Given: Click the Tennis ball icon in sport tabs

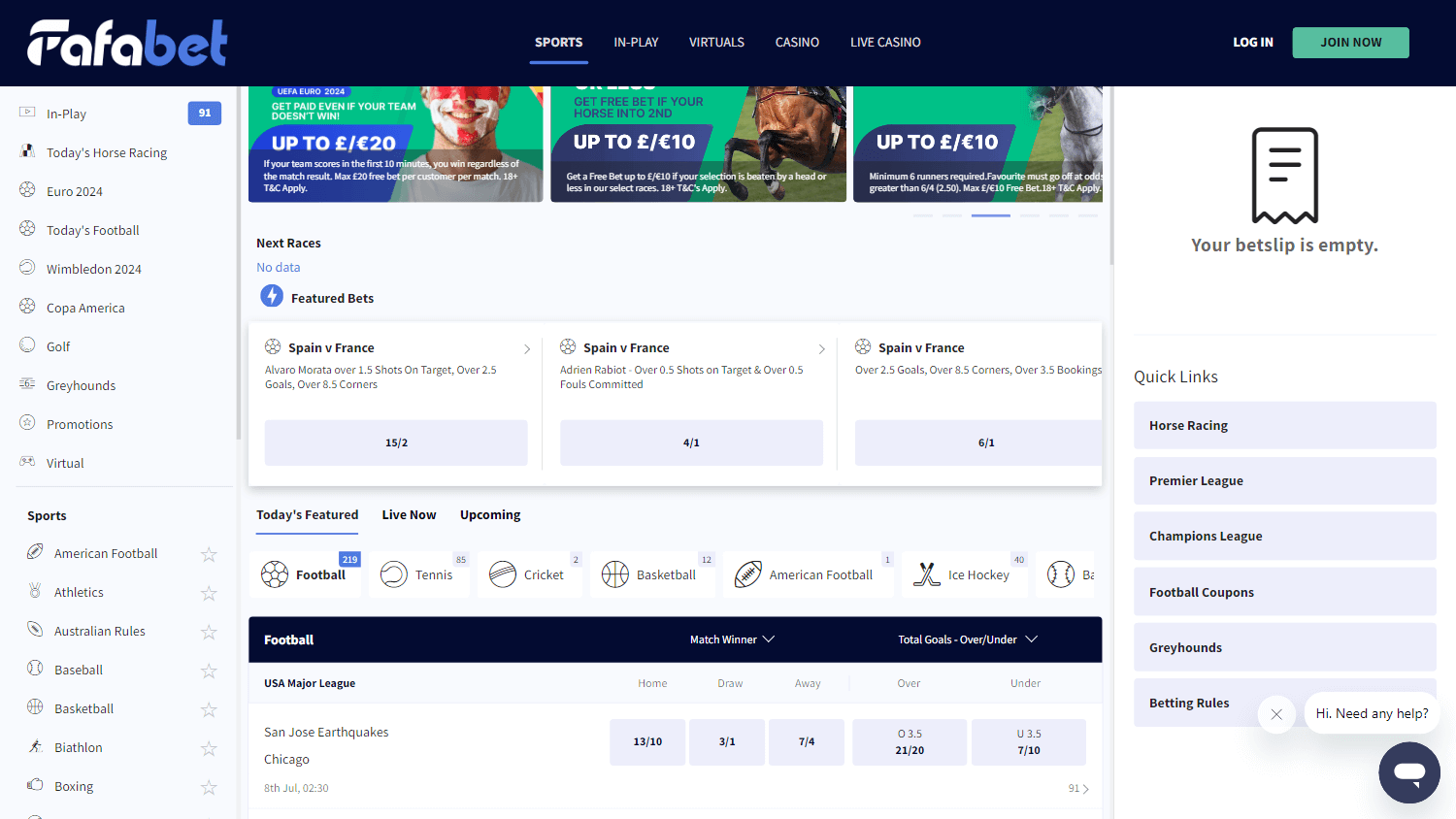Looking at the screenshot, I should 394,574.
